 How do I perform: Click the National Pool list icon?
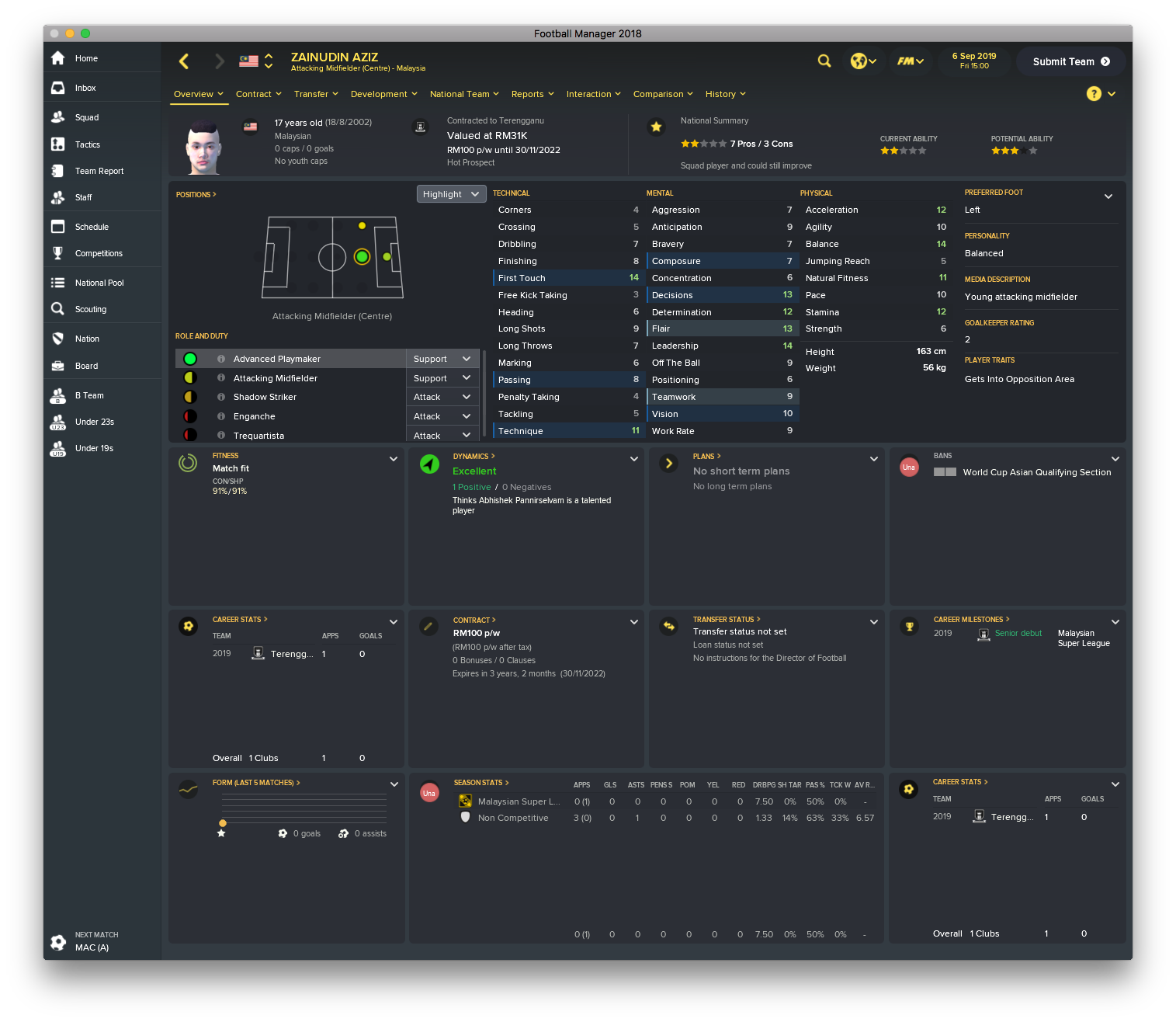57,283
